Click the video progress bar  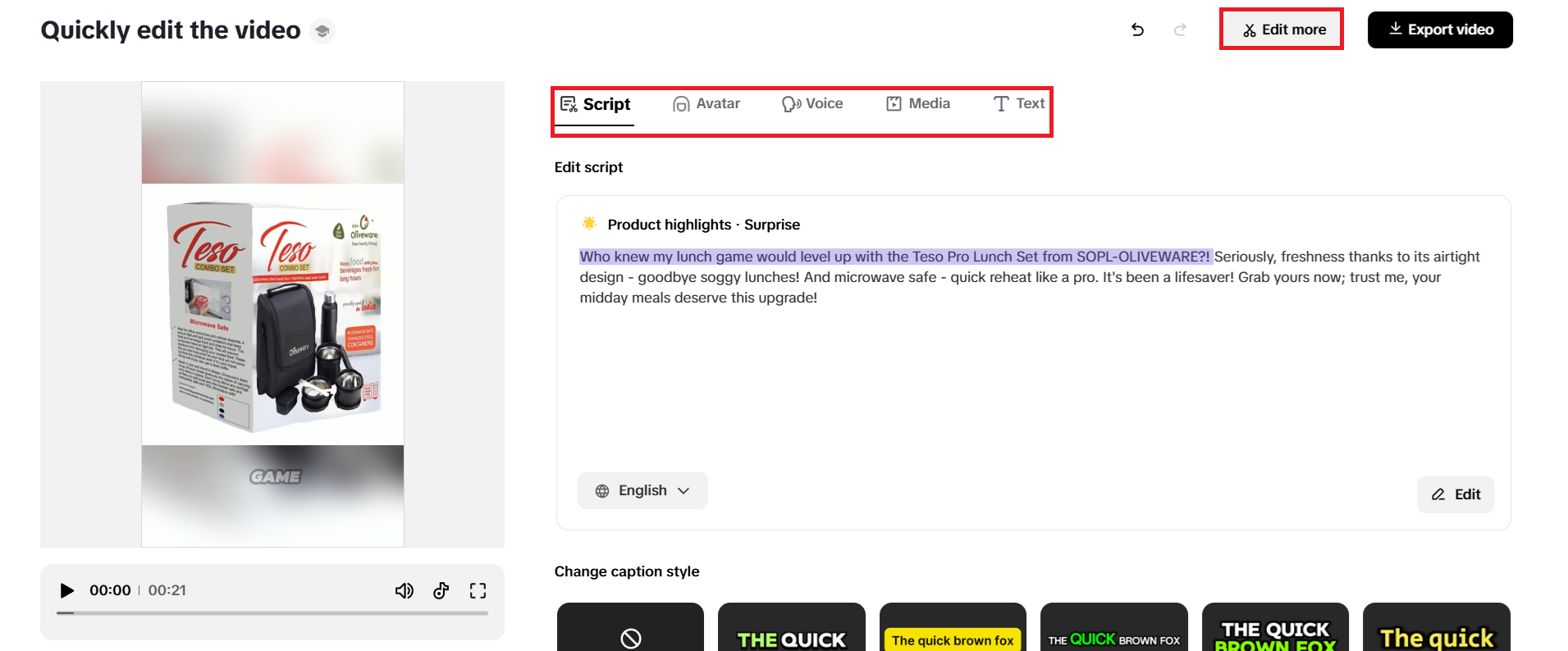tap(272, 612)
